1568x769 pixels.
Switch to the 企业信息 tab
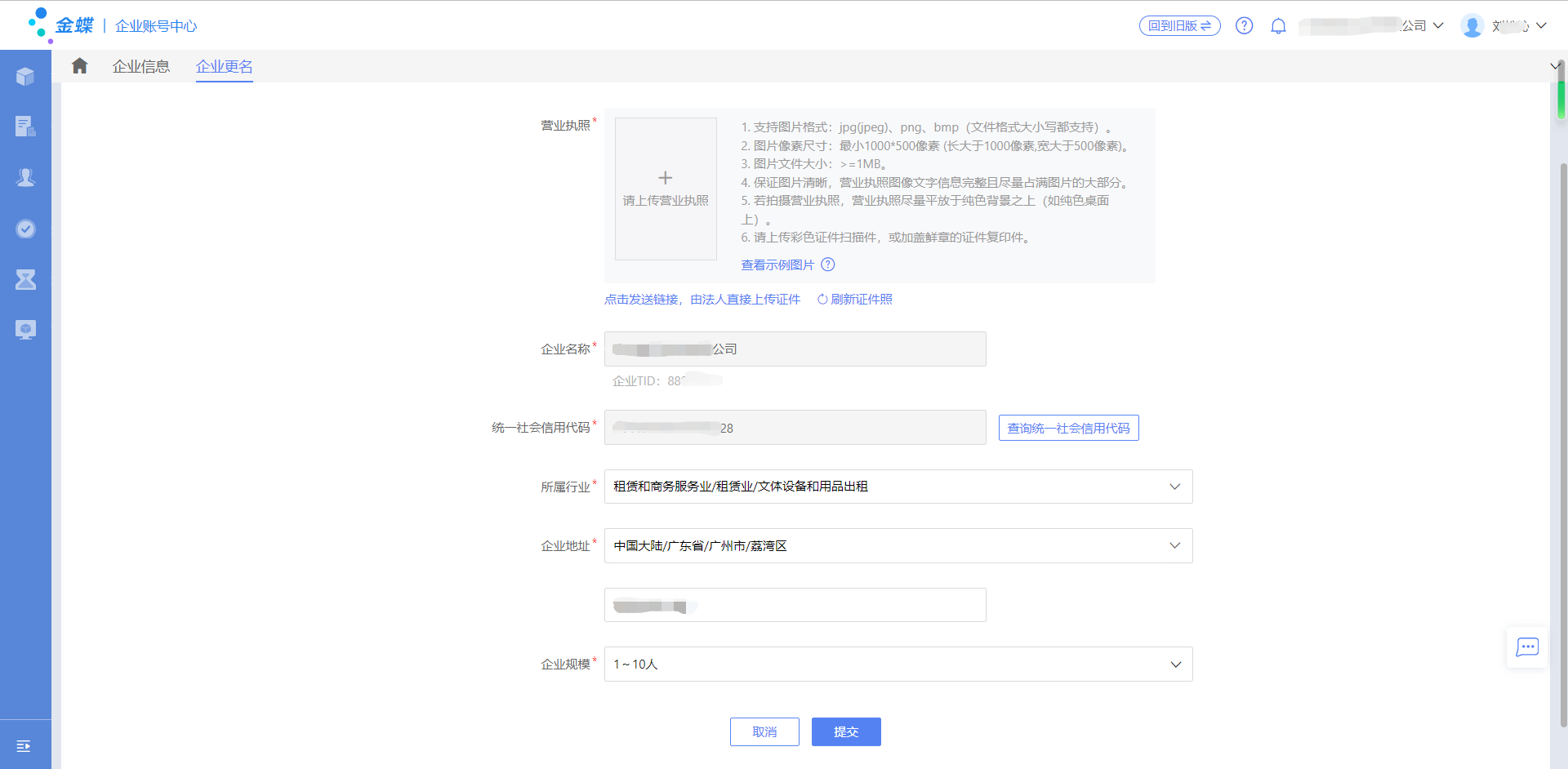pos(140,67)
